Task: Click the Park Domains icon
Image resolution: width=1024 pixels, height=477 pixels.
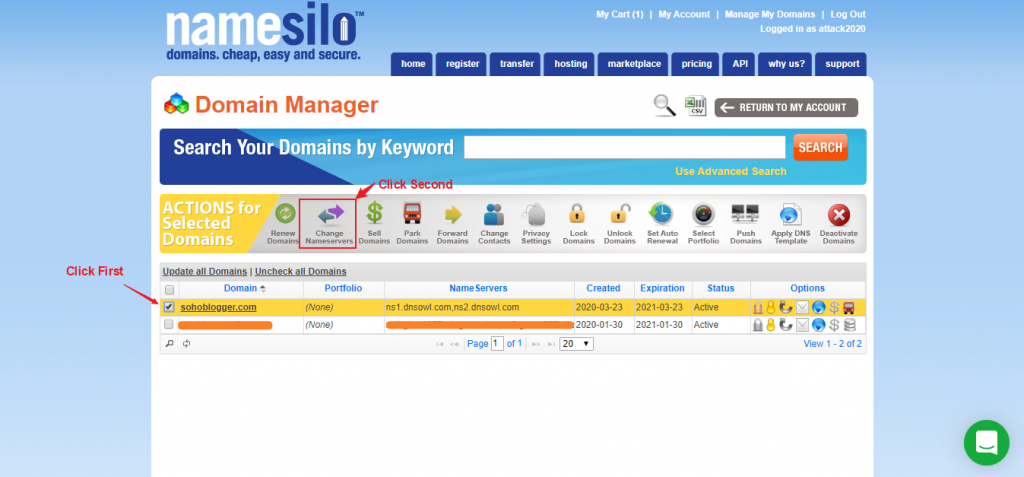Action: pyautogui.click(x=411, y=214)
